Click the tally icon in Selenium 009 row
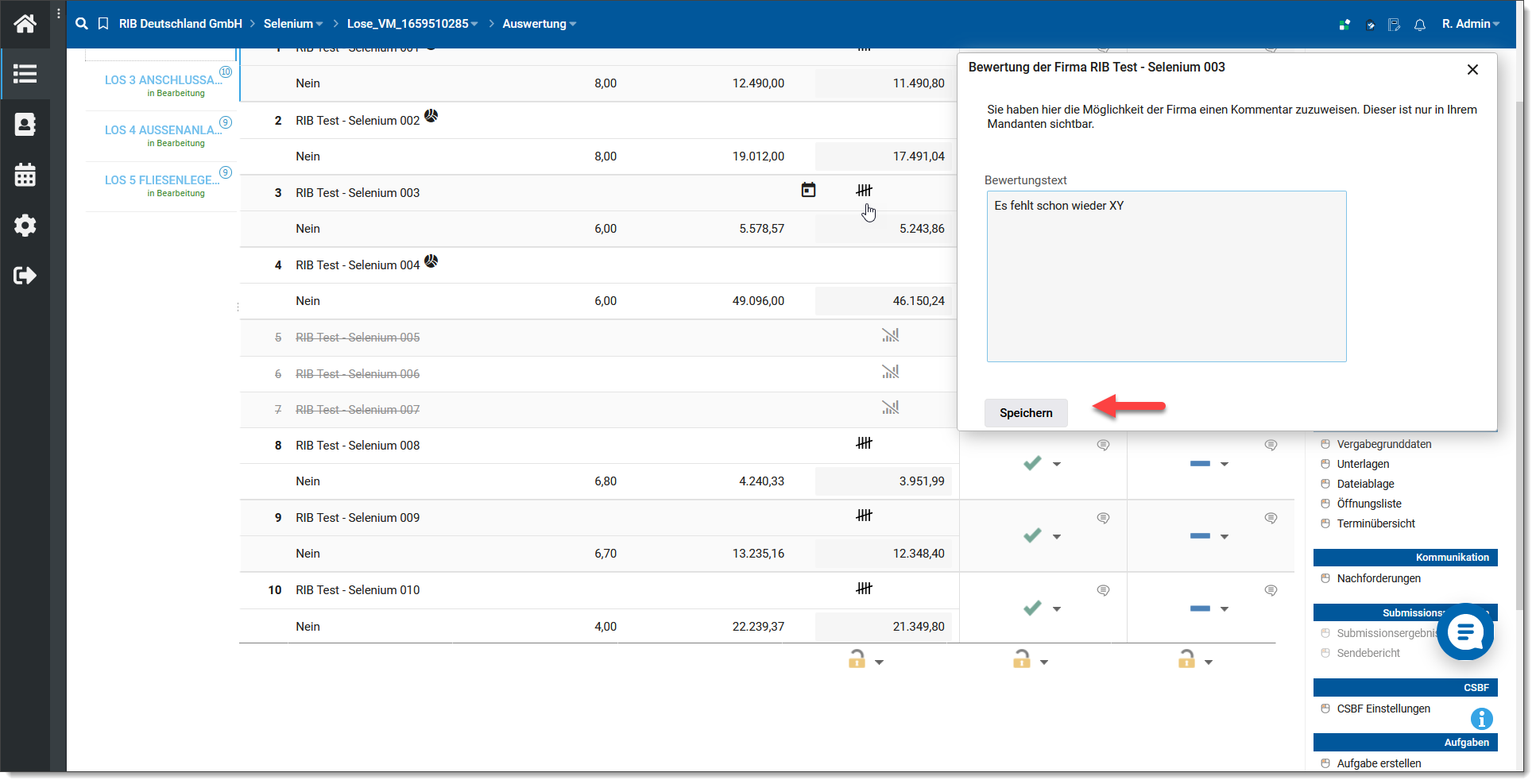 click(864, 516)
